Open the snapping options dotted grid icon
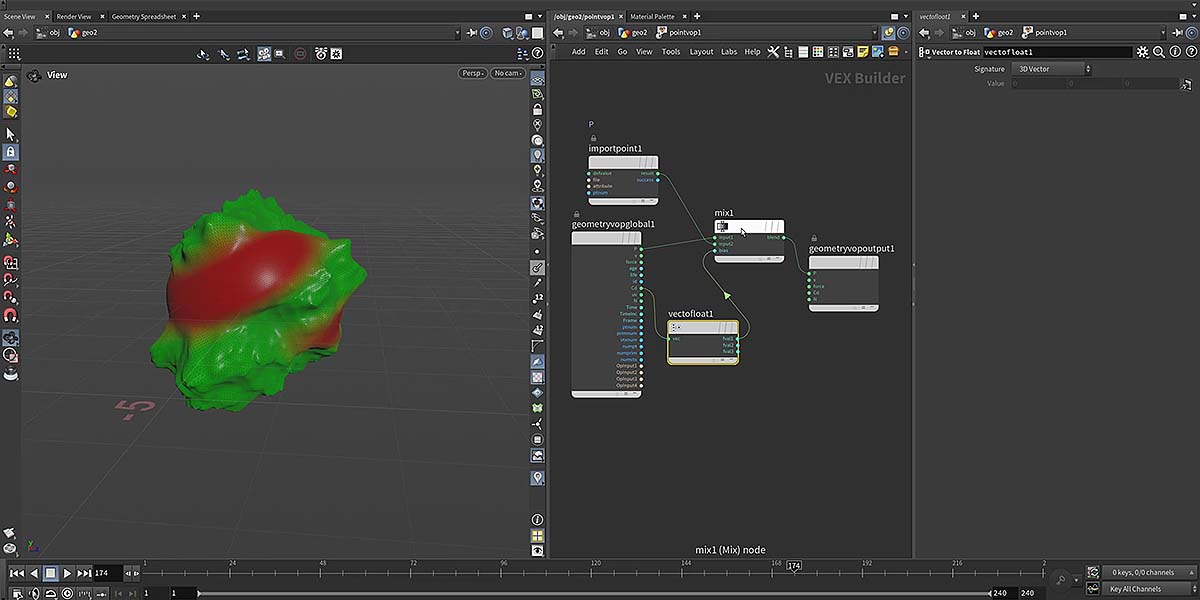This screenshot has width=1200, height=600. point(14,53)
